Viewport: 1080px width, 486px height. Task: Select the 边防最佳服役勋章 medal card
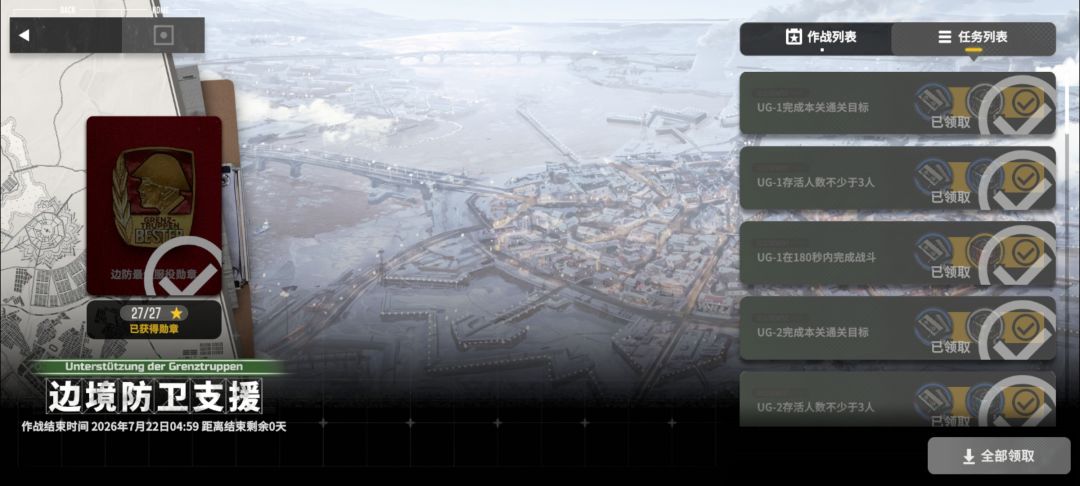tap(154, 206)
